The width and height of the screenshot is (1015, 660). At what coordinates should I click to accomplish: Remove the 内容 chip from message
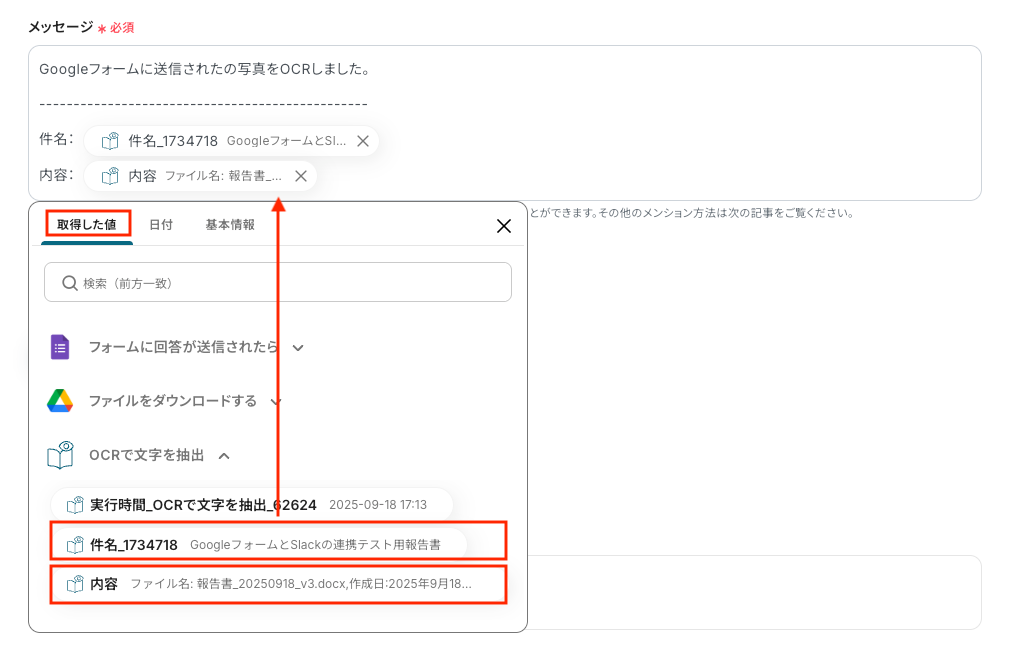coord(301,176)
